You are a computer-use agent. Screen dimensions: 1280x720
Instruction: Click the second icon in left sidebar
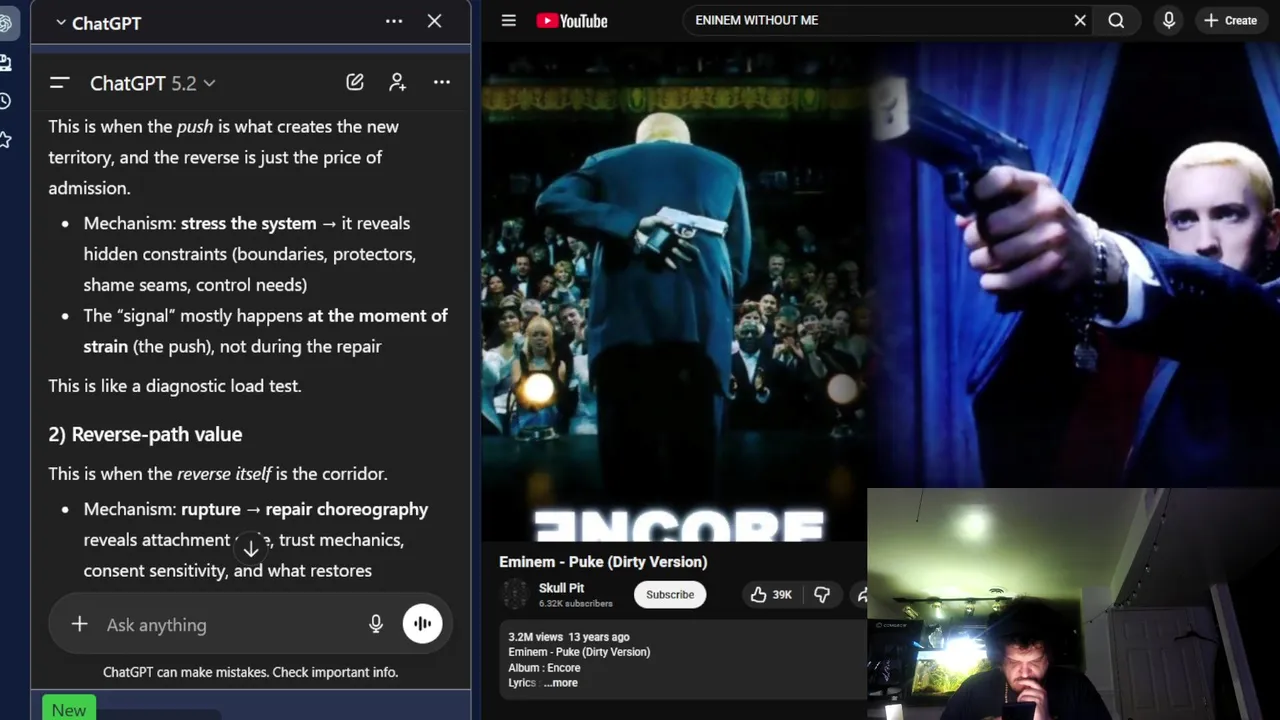(5, 63)
